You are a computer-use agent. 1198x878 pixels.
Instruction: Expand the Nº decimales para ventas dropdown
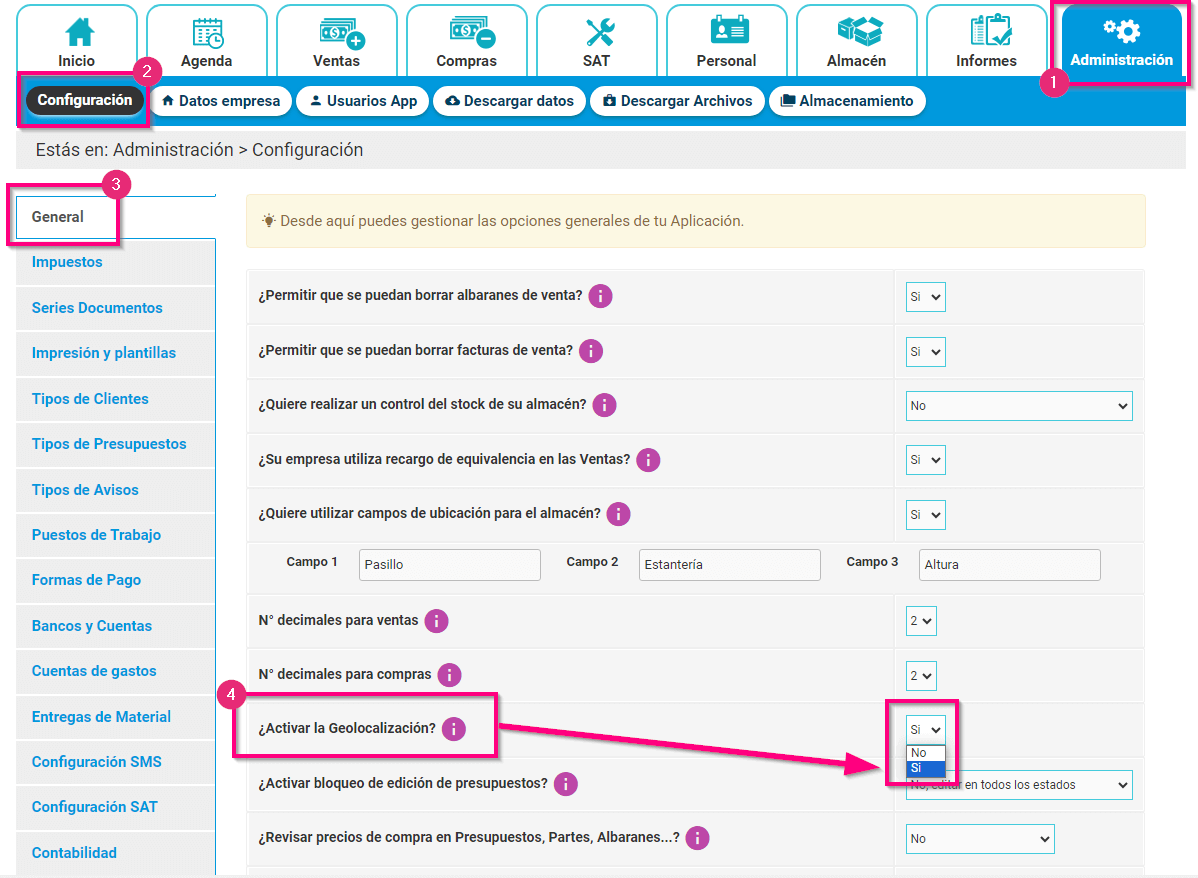point(920,620)
